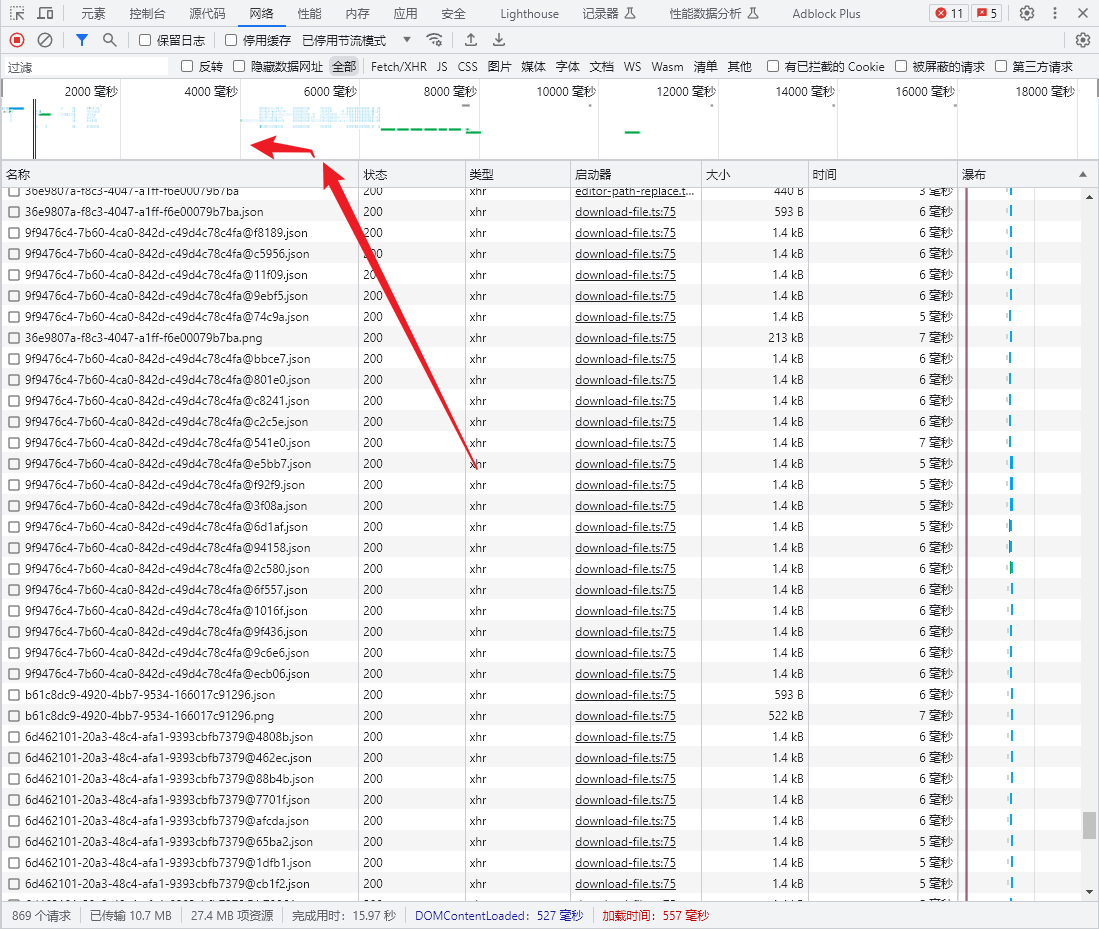Filter requests by JS type
Viewport: 1099px width, 929px height.
tap(442, 67)
